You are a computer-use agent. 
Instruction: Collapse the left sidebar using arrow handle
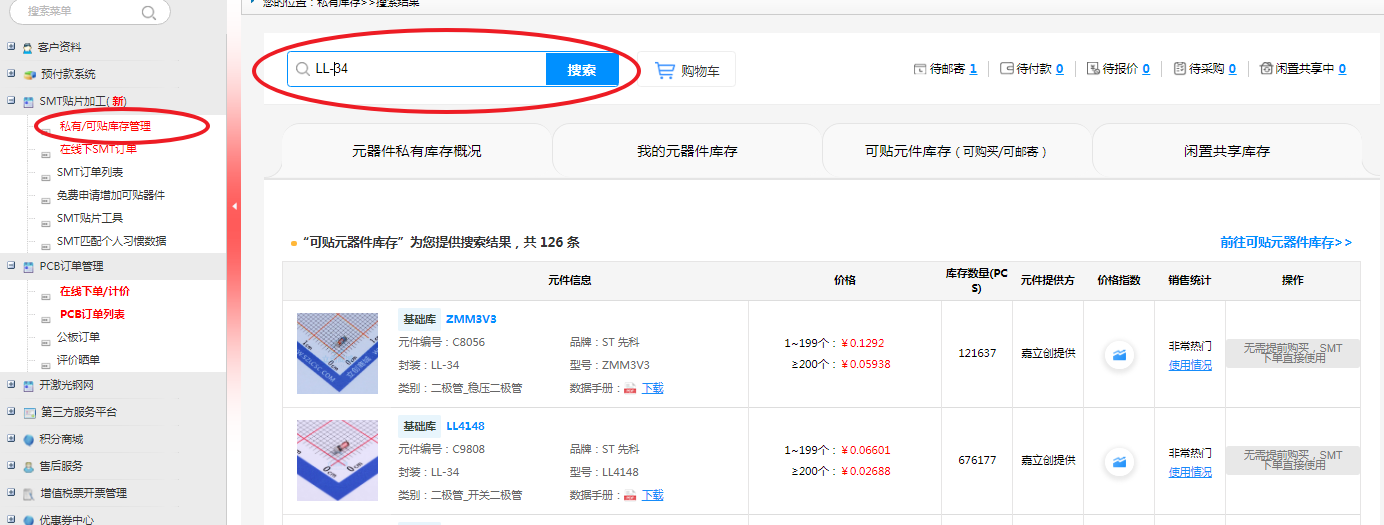[x=234, y=206]
